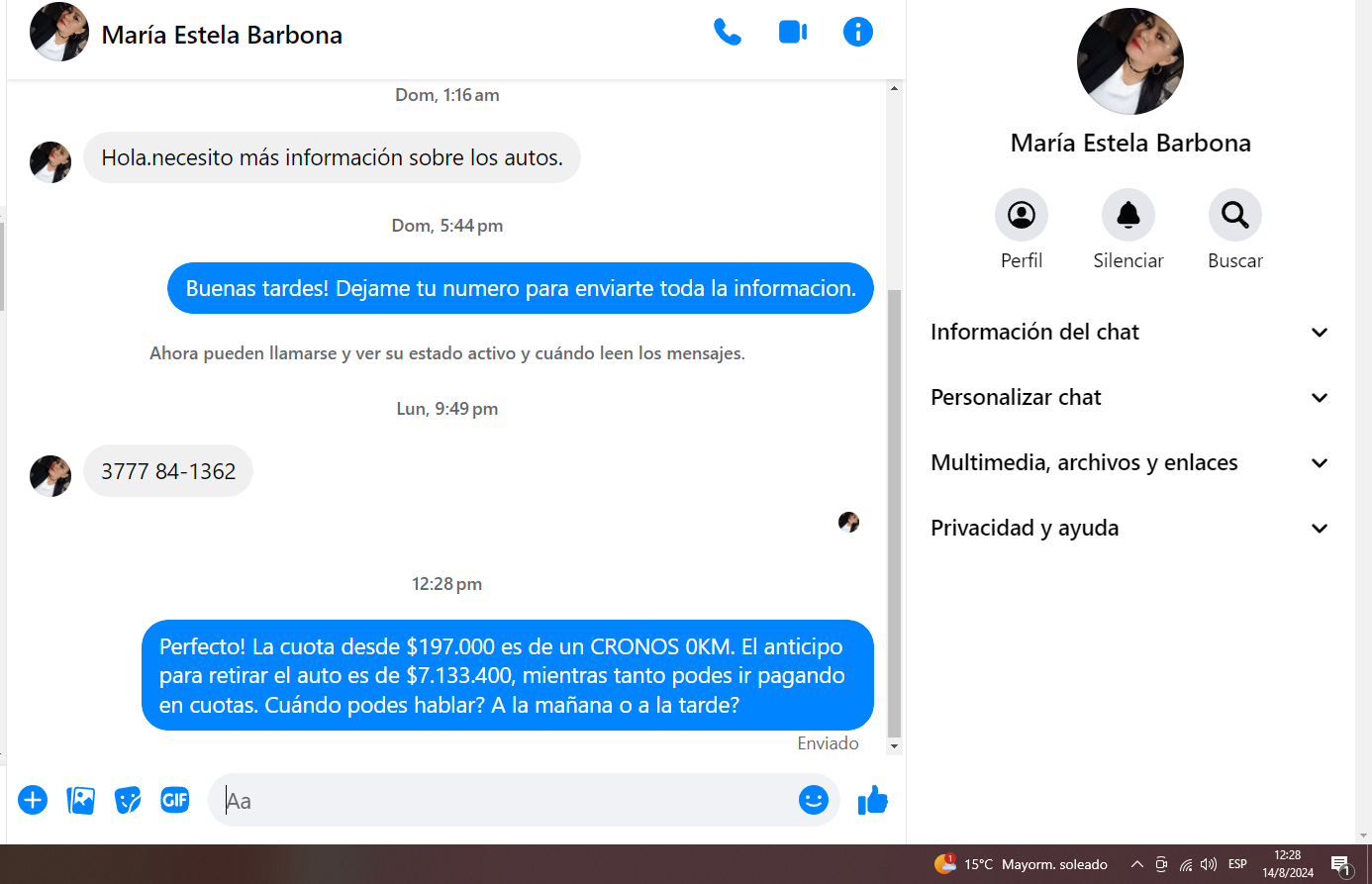Start a video call with the camera icon
This screenshot has height=884, width=1372.
tap(793, 33)
